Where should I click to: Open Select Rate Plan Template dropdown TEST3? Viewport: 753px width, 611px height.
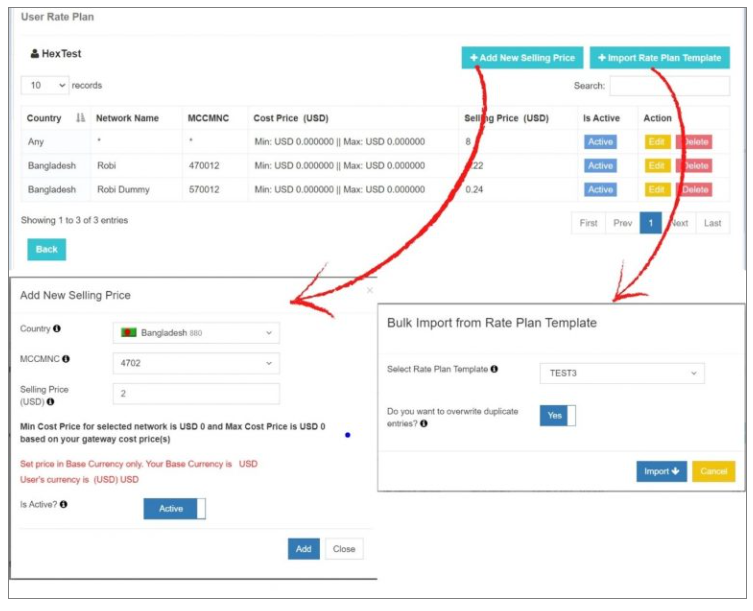(x=622, y=373)
